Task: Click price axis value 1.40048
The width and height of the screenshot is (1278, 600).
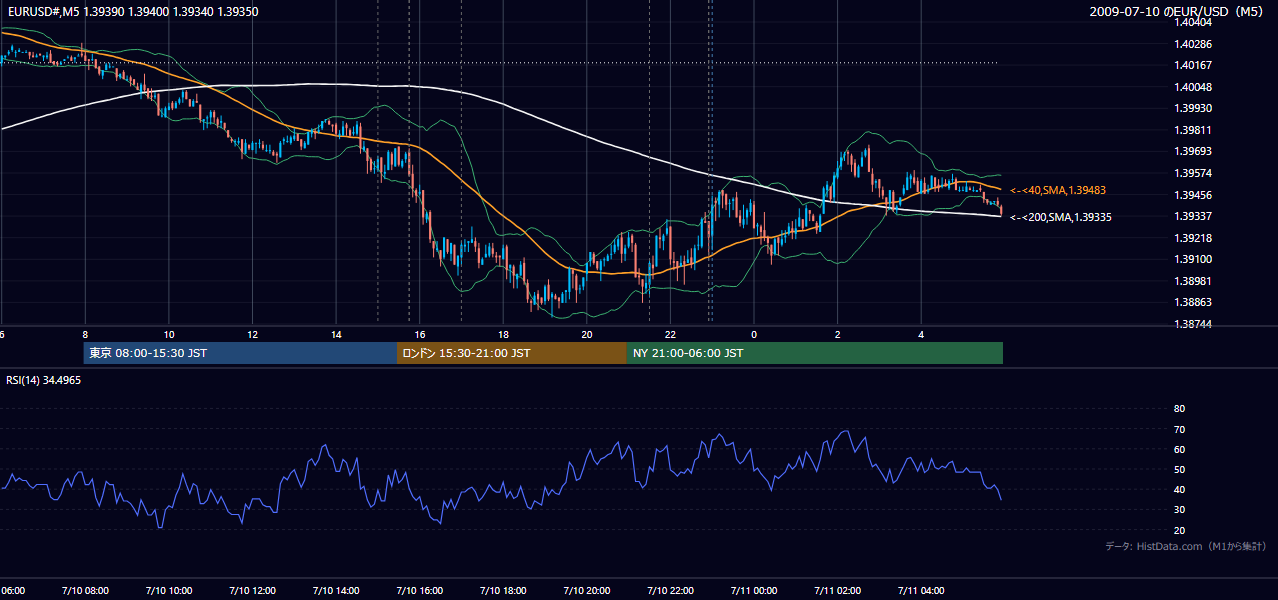Action: point(1193,87)
